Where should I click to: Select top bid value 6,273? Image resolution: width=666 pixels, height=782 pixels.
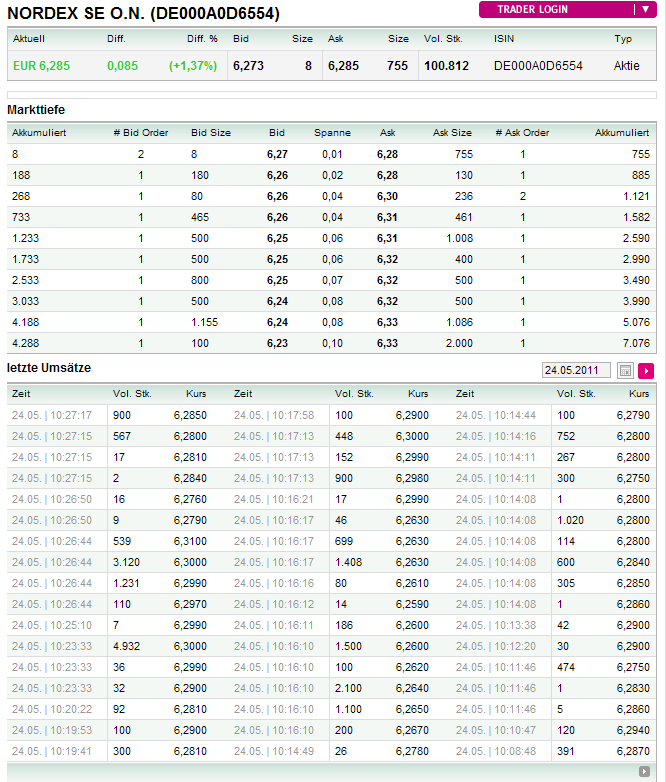[248, 65]
